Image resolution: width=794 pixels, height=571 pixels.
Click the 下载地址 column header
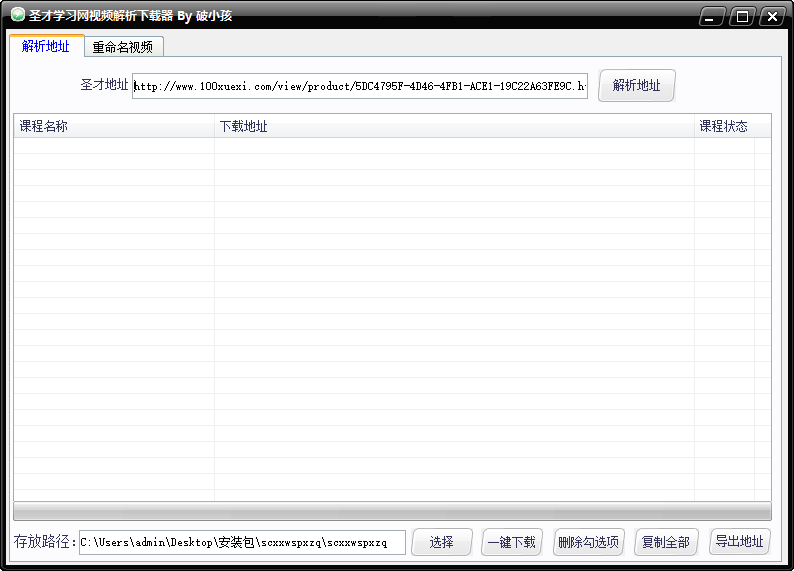coord(453,126)
